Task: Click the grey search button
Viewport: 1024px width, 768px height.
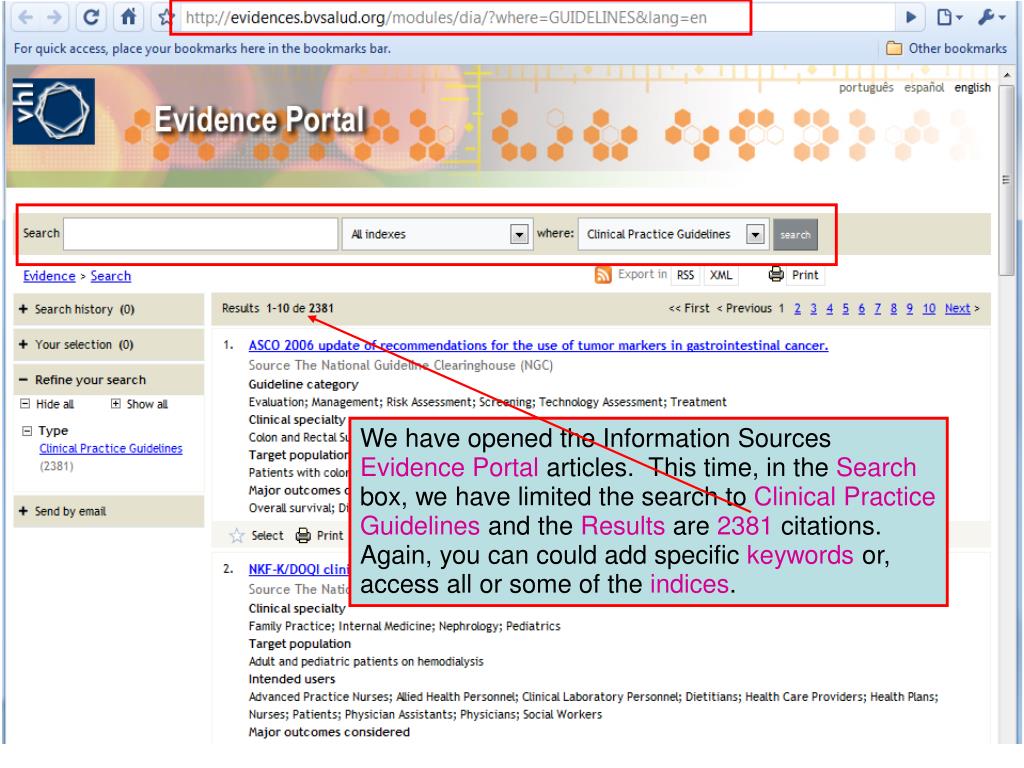Action: pyautogui.click(x=795, y=234)
